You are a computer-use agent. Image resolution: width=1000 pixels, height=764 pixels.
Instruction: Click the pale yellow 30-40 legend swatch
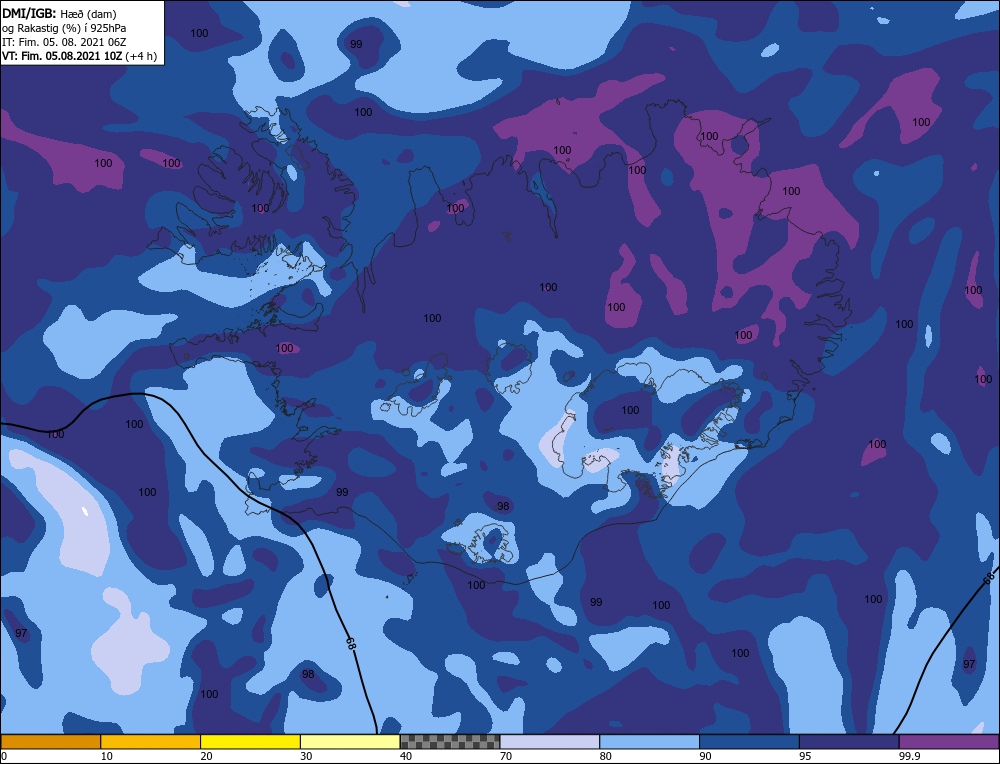[x=350, y=742]
